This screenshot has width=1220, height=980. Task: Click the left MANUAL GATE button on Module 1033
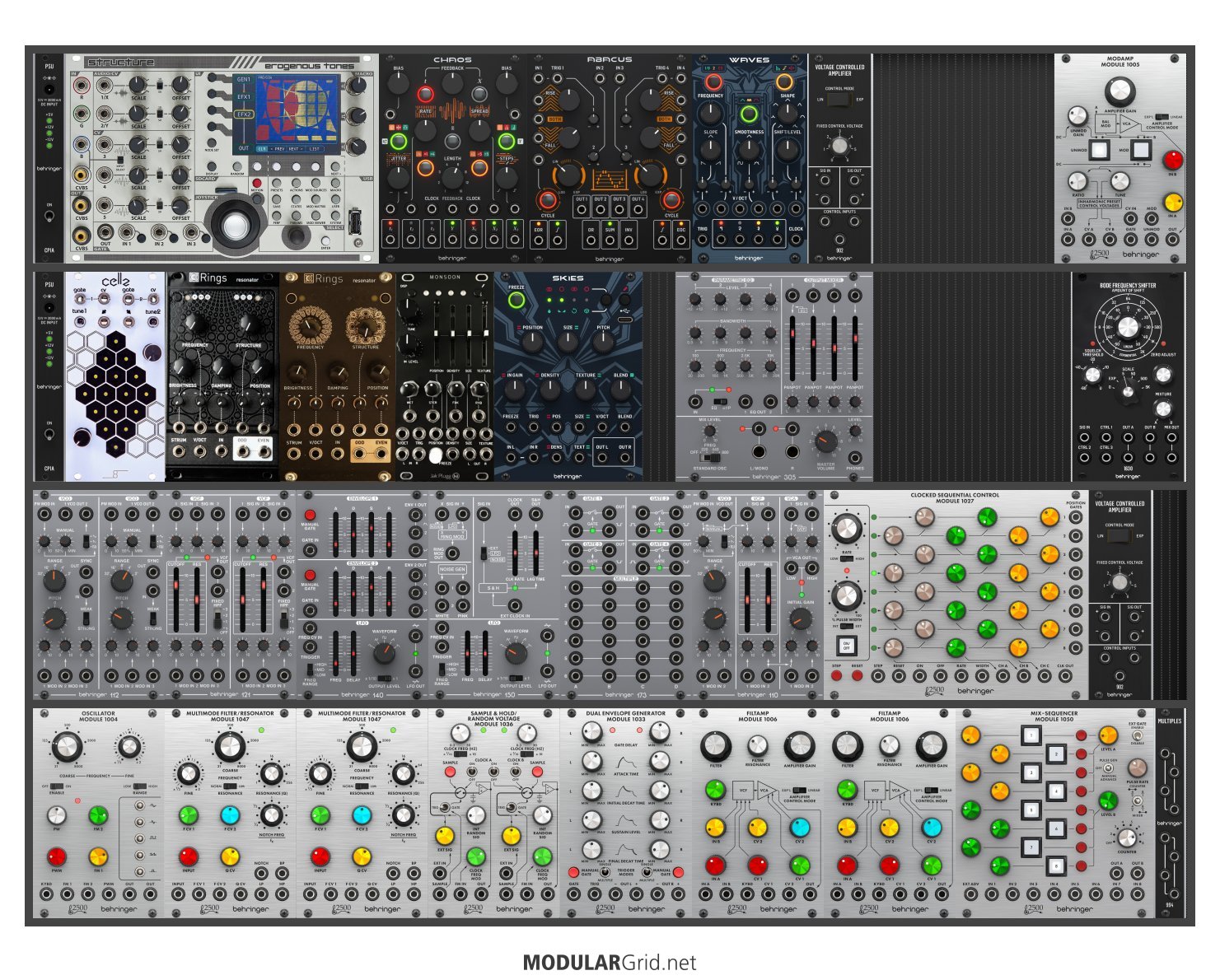click(x=573, y=872)
